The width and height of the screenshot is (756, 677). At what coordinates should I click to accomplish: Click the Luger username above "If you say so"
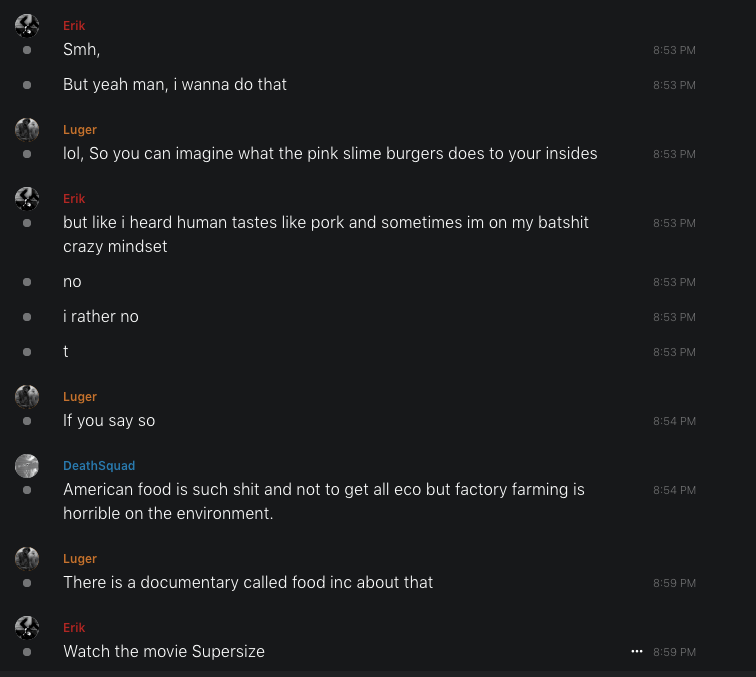(80, 397)
